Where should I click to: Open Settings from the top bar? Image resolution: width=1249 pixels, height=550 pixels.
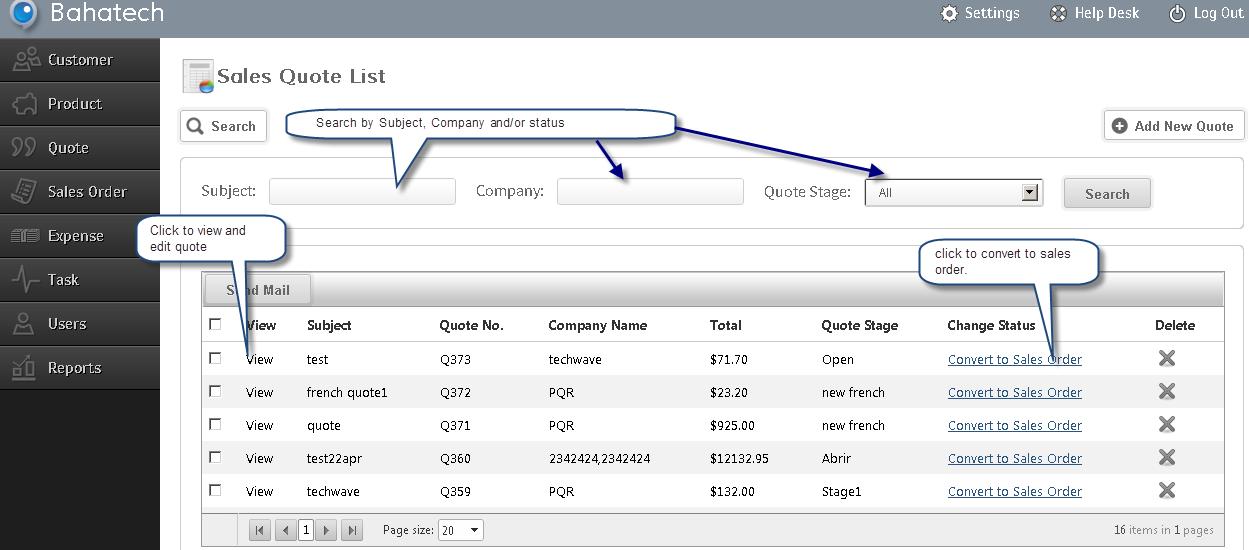coord(980,13)
